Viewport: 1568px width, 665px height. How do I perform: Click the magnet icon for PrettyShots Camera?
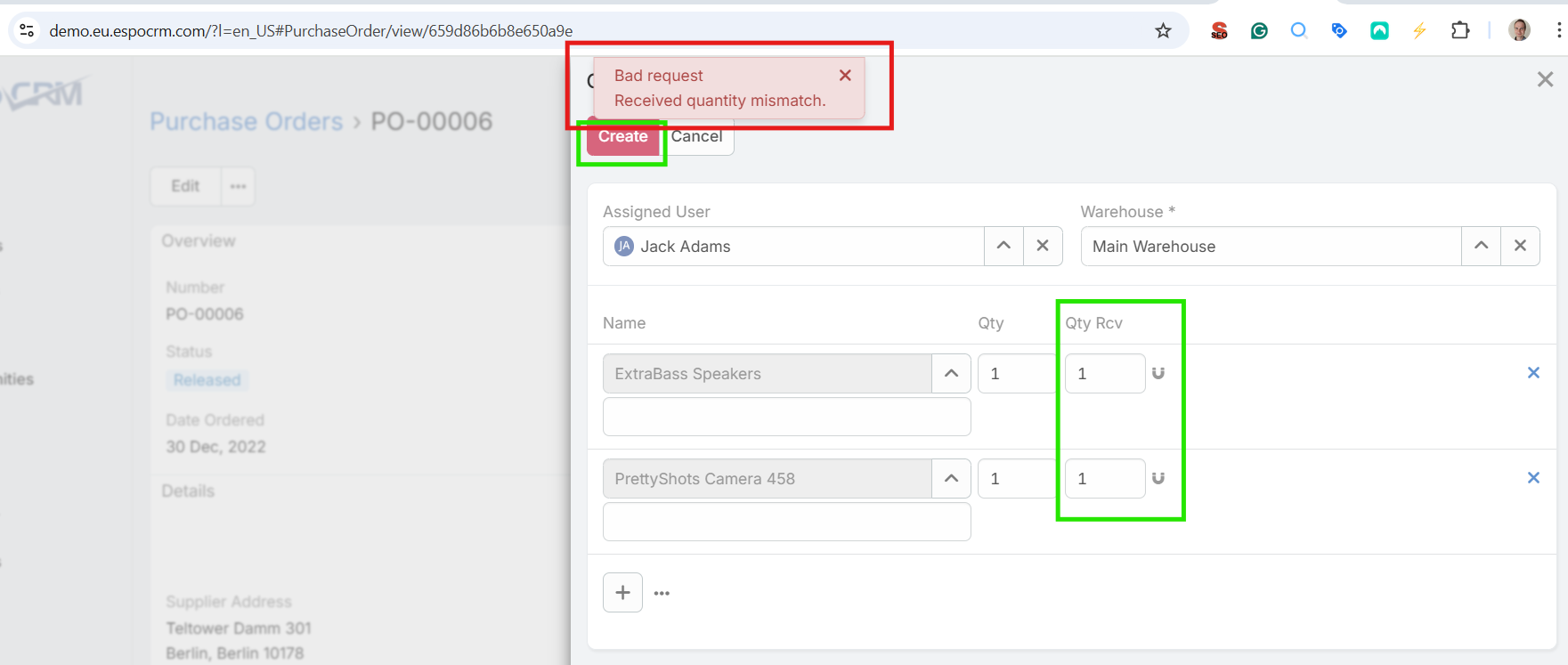pyautogui.click(x=1158, y=479)
